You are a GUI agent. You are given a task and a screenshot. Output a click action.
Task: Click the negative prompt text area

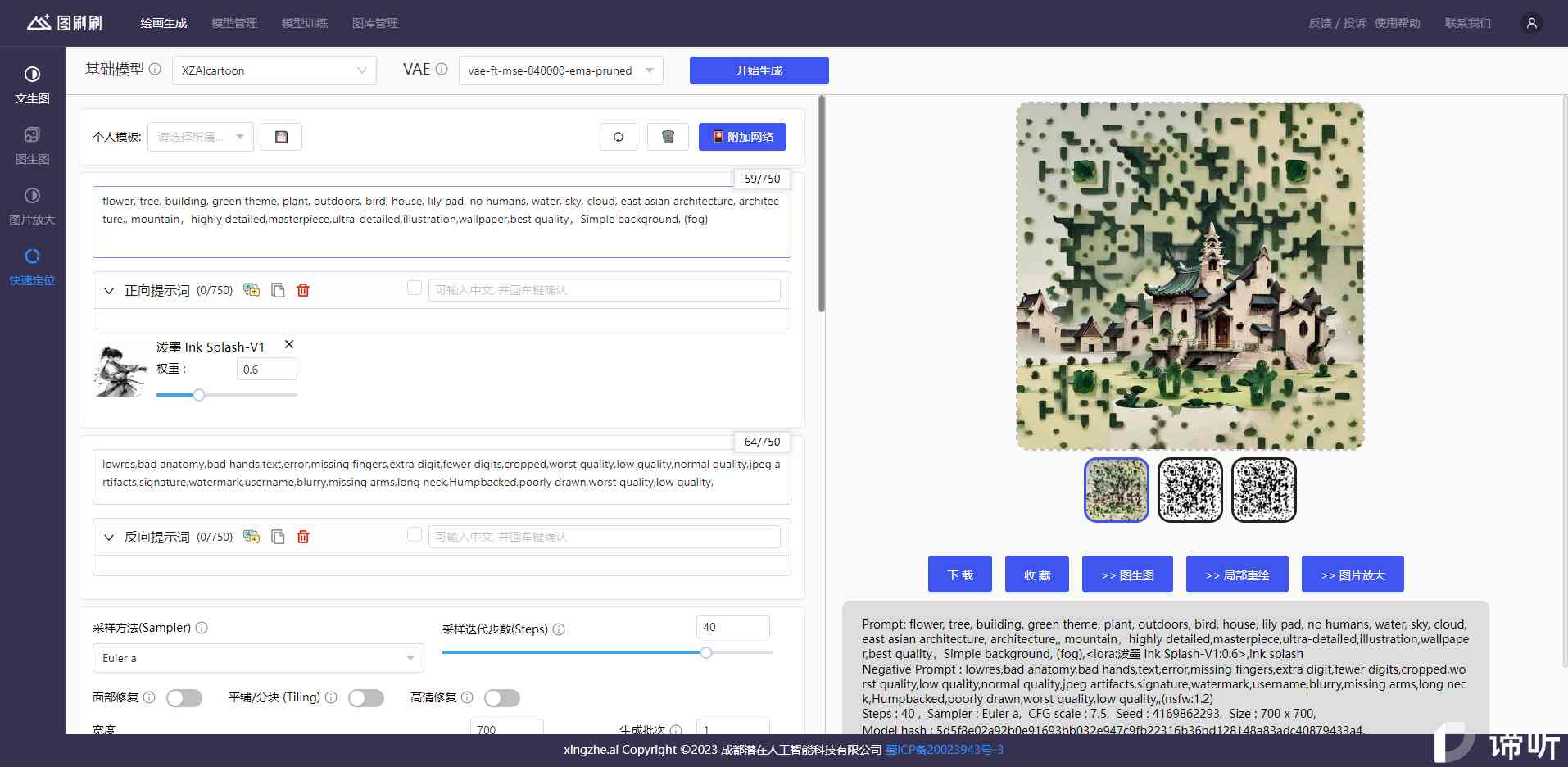pyautogui.click(x=442, y=477)
